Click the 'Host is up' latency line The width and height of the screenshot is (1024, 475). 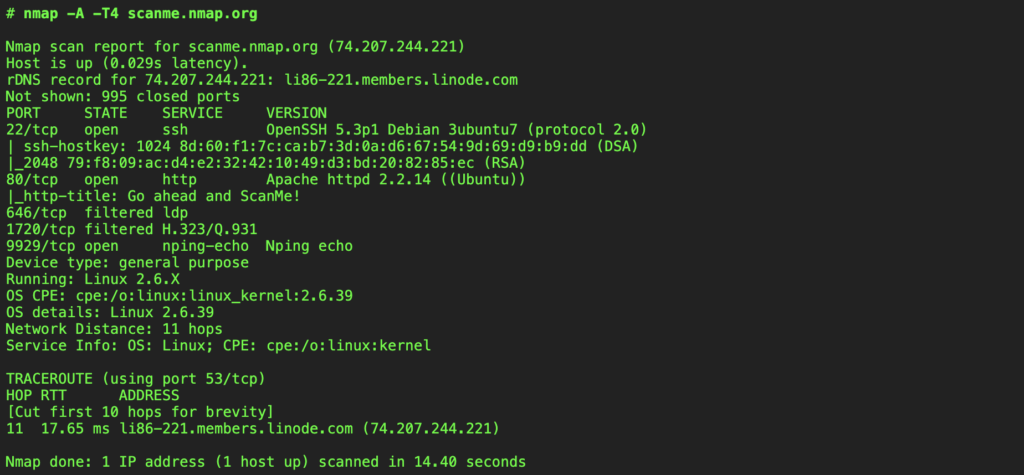(x=125, y=63)
